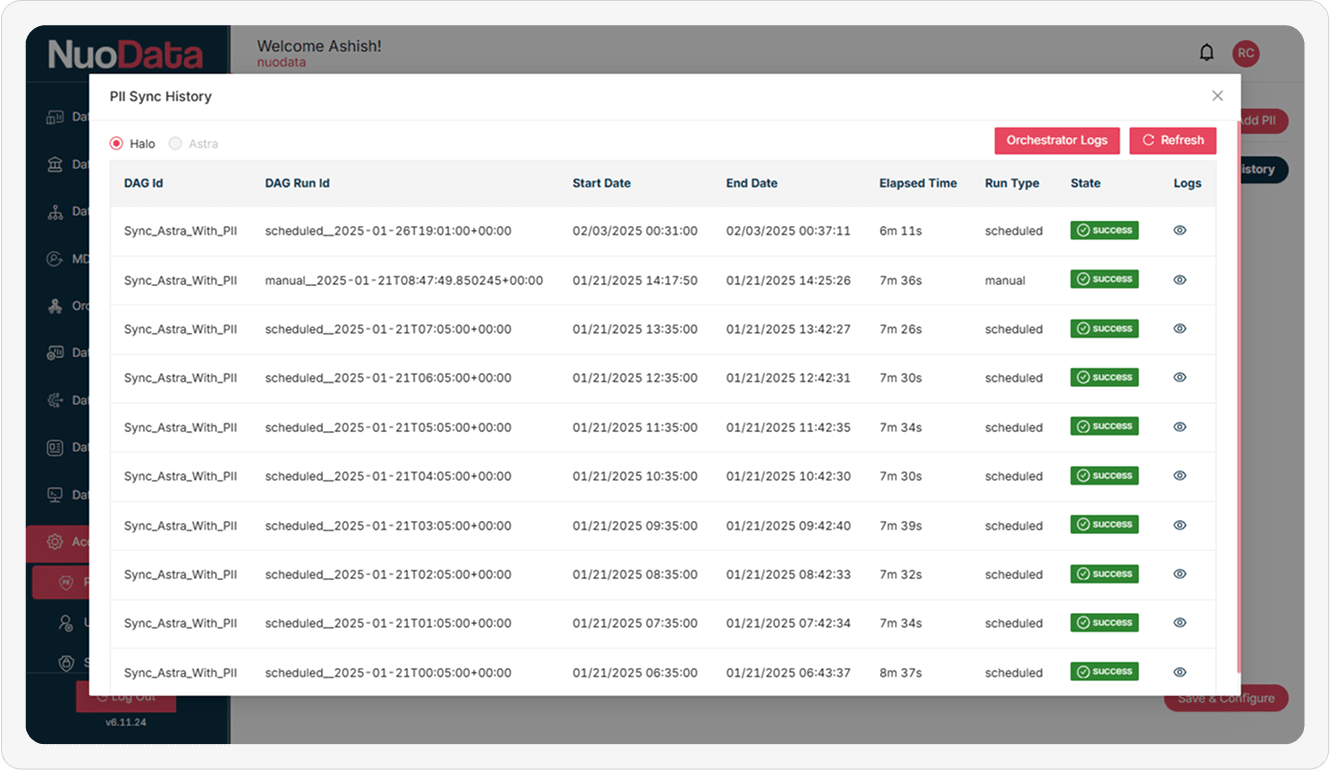Select the Astra radio option

(x=175, y=143)
